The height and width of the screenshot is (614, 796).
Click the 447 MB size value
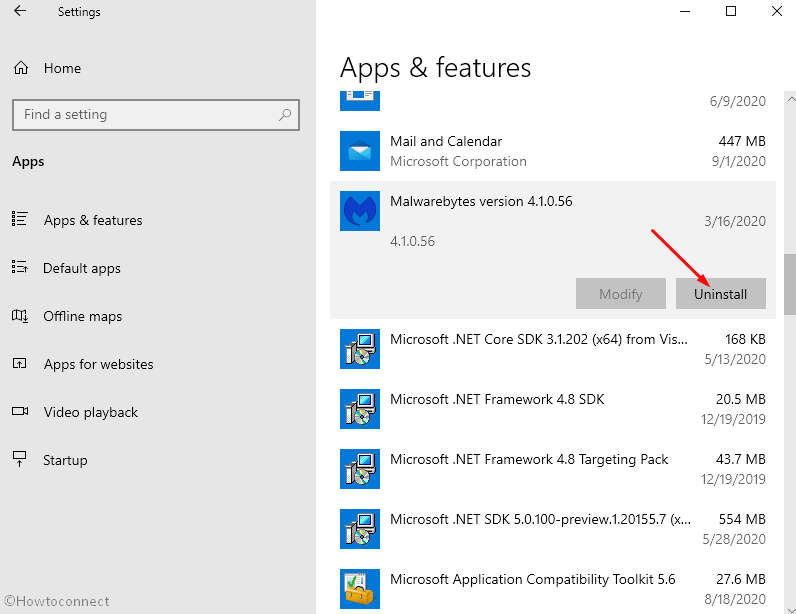click(x=742, y=141)
